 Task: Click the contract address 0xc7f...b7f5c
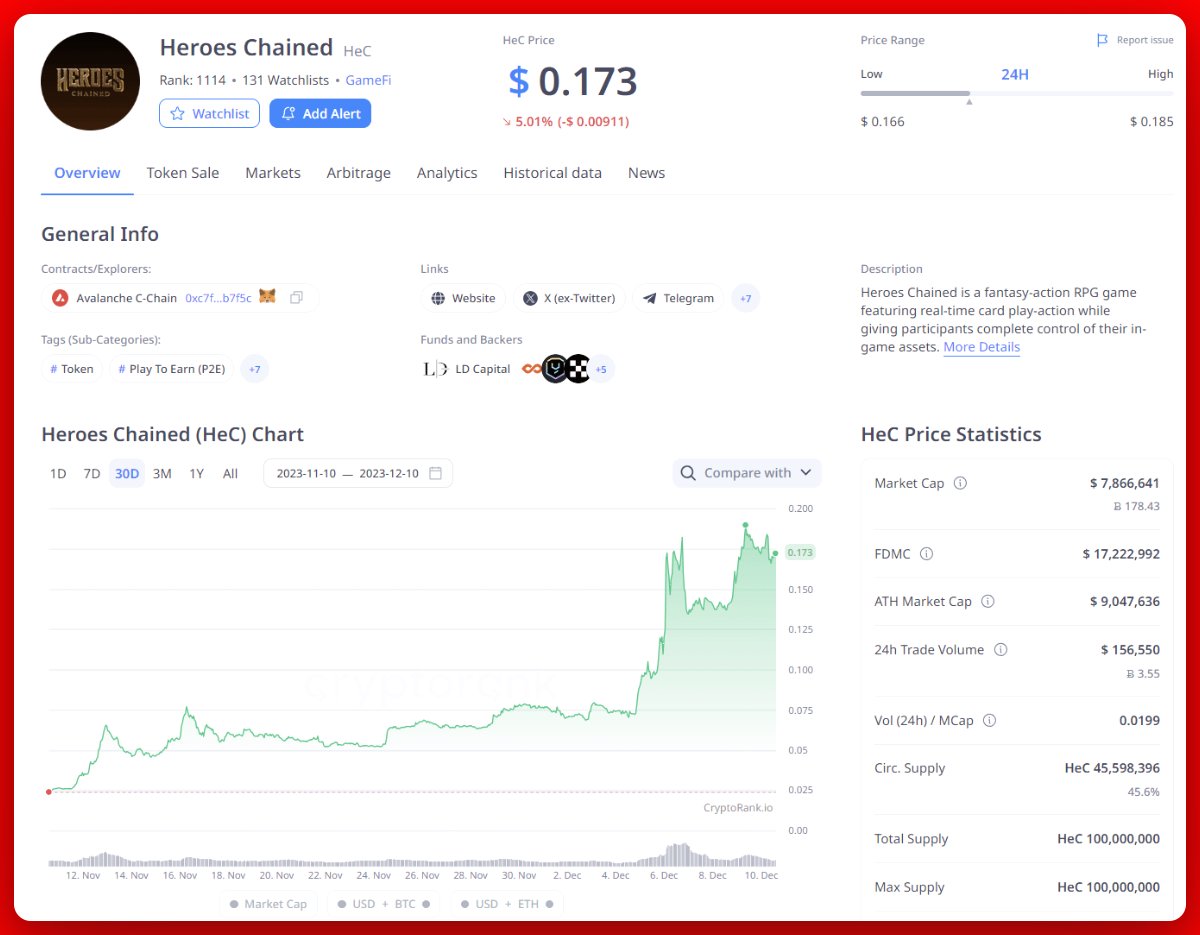218,298
